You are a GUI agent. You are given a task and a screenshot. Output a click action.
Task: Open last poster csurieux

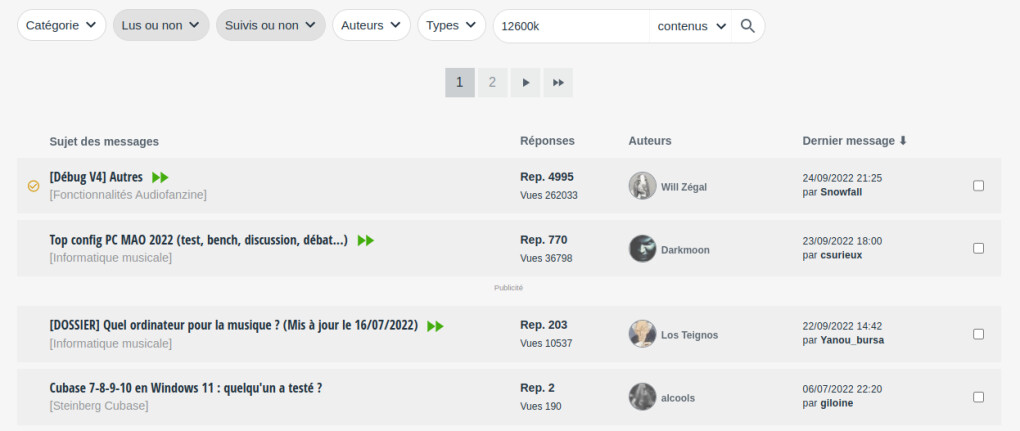[841, 255]
